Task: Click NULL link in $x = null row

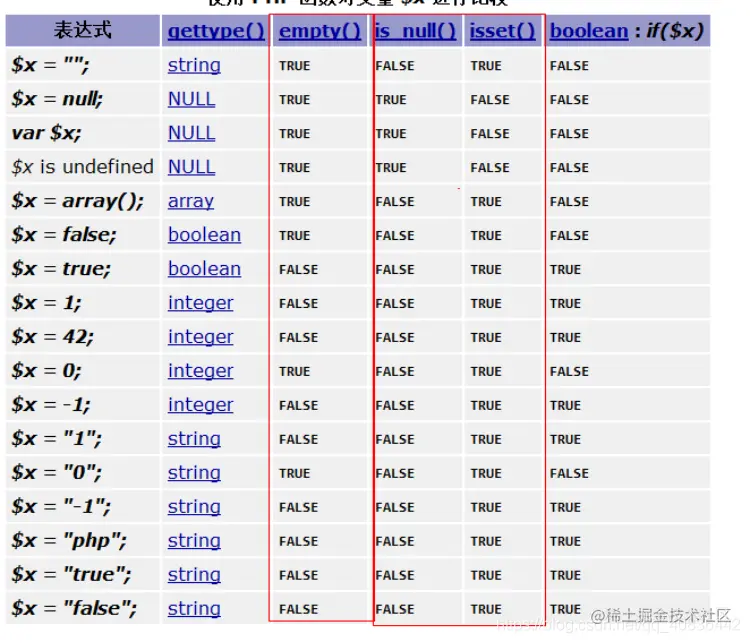Action: point(191,99)
